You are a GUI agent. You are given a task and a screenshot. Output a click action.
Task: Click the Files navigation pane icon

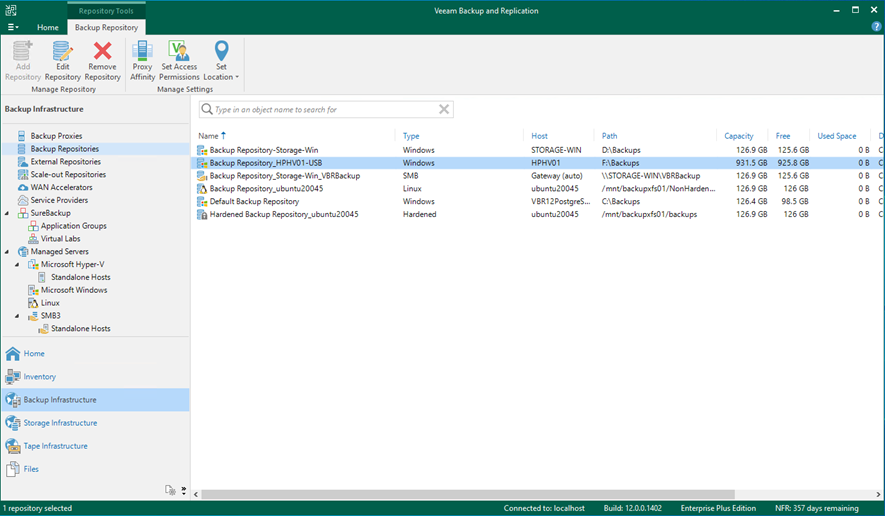[12, 469]
